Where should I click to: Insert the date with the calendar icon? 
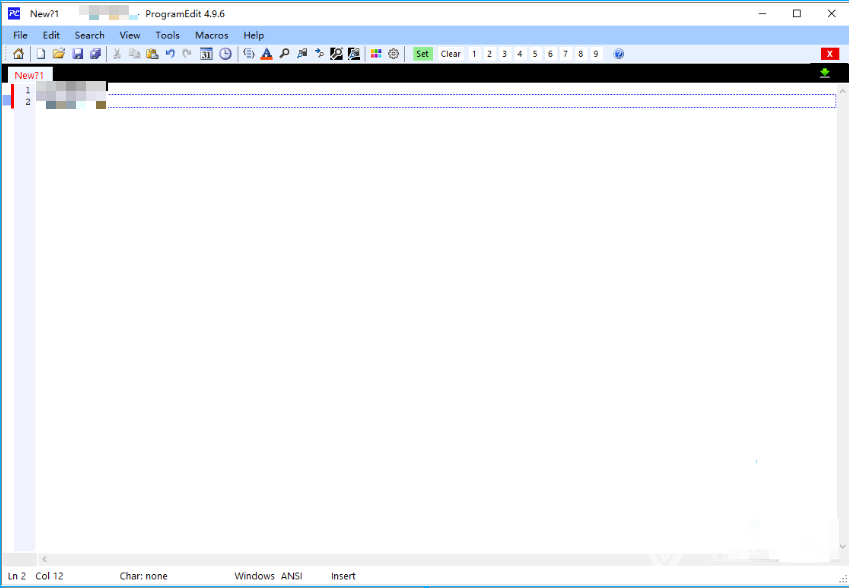click(x=206, y=54)
